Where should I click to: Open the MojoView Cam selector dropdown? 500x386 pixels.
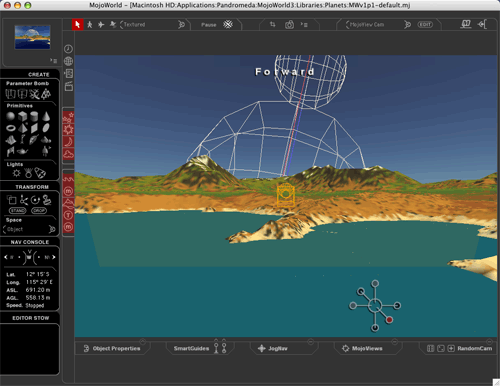click(378, 25)
